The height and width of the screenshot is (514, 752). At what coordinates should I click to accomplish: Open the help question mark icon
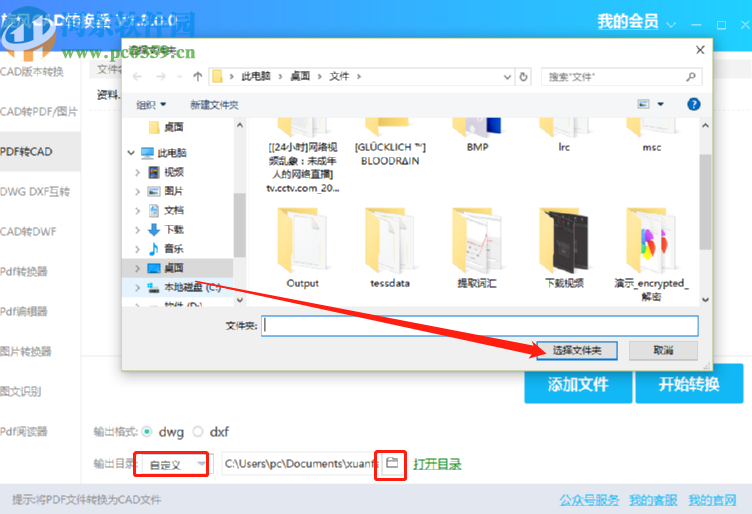pyautogui.click(x=693, y=104)
